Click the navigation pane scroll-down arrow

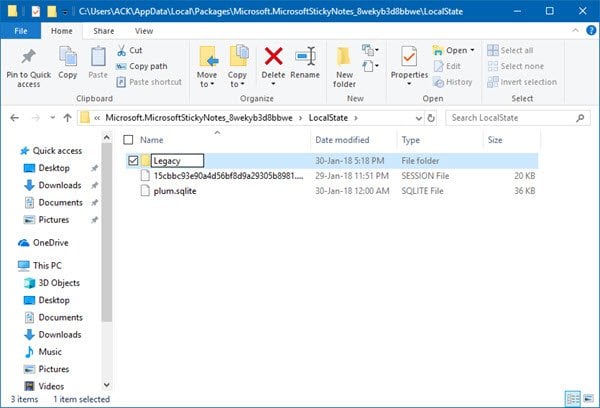(x=107, y=385)
